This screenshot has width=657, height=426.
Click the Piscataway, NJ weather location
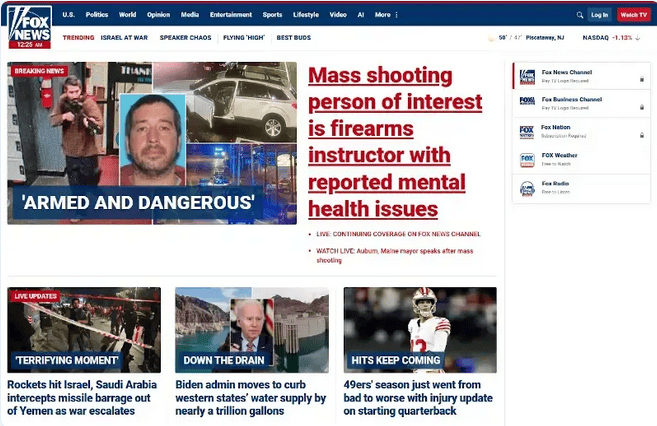[545, 38]
